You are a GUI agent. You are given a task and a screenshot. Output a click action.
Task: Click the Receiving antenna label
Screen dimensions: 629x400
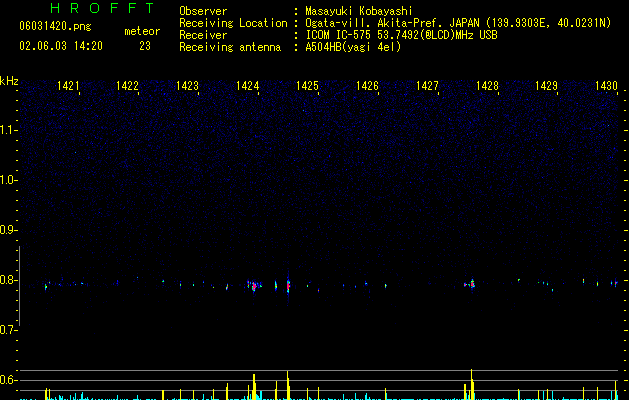[x=230, y=47]
